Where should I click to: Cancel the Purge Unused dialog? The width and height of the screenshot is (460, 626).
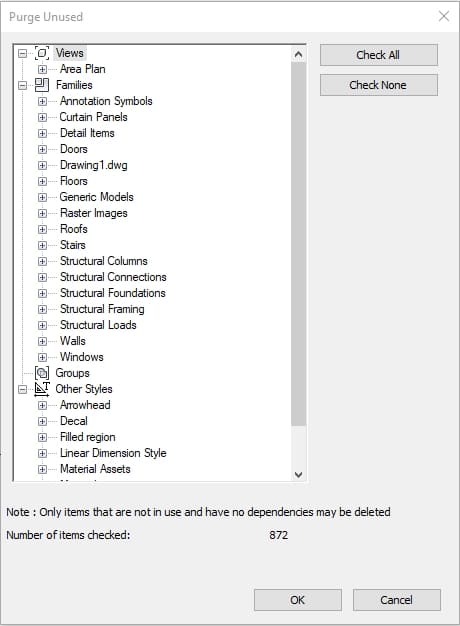[x=397, y=600]
